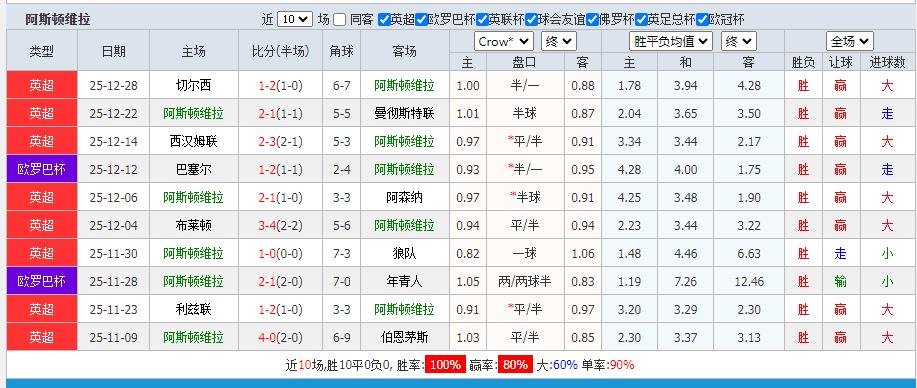Open 巴塞尔 team link
917x388 pixels.
[194, 170]
